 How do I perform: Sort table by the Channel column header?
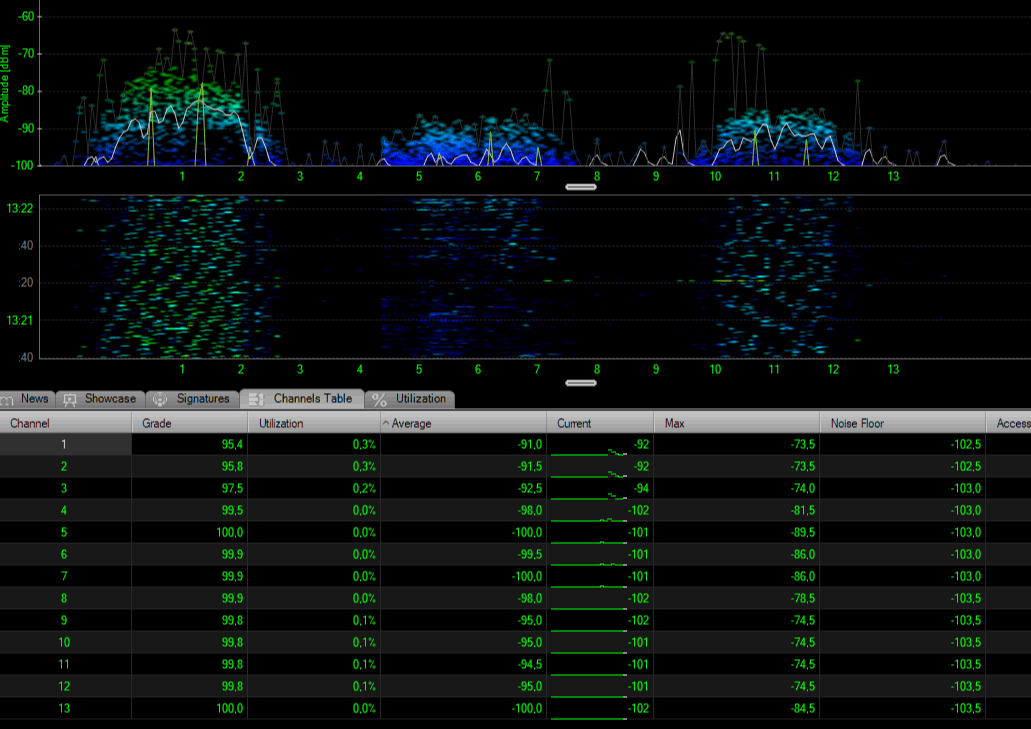tap(66, 423)
